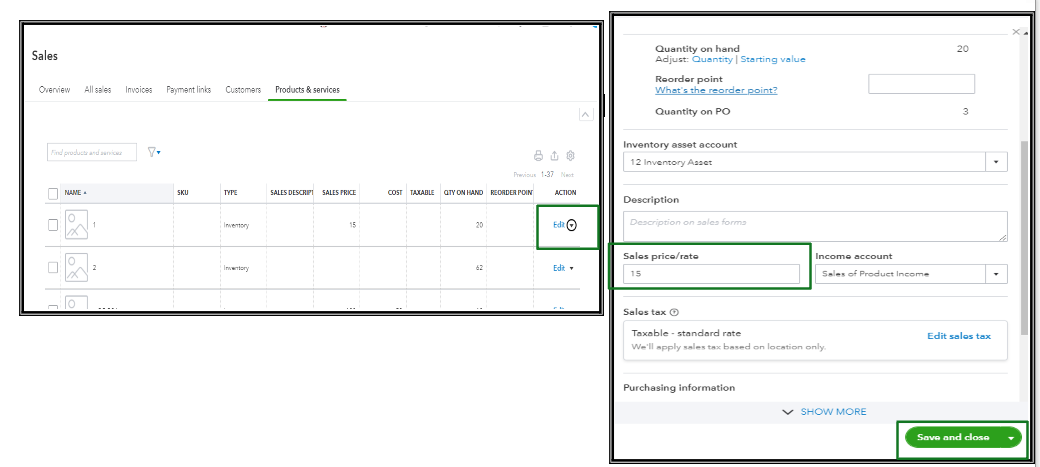Screen dimensions: 1040x467
Task: Tick the select-all checkbox in the table header
Action: pos(53,194)
